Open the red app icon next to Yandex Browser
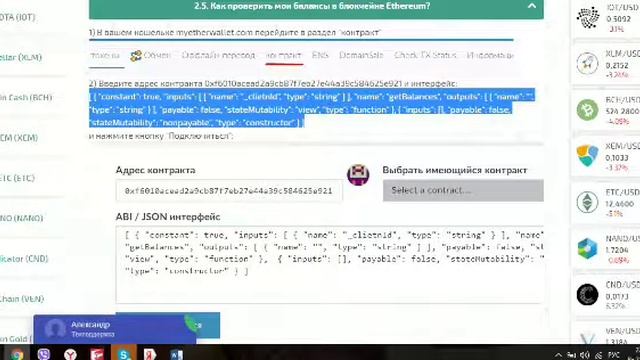This screenshot has width=640, height=360. pyautogui.click(x=97, y=354)
